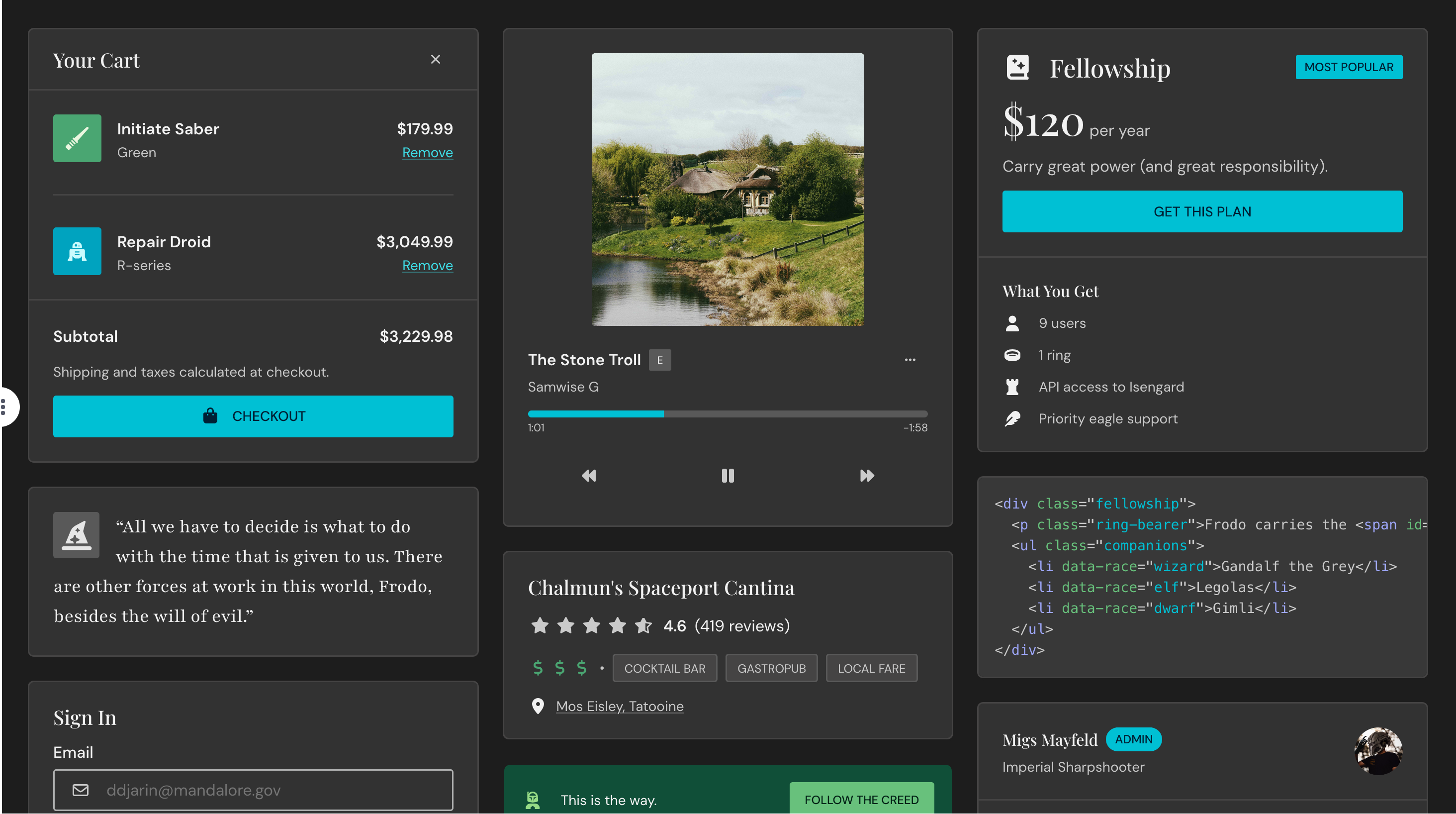Remove the Initiate Saber from cart
The height and width of the screenshot is (814, 1456).
click(x=427, y=153)
